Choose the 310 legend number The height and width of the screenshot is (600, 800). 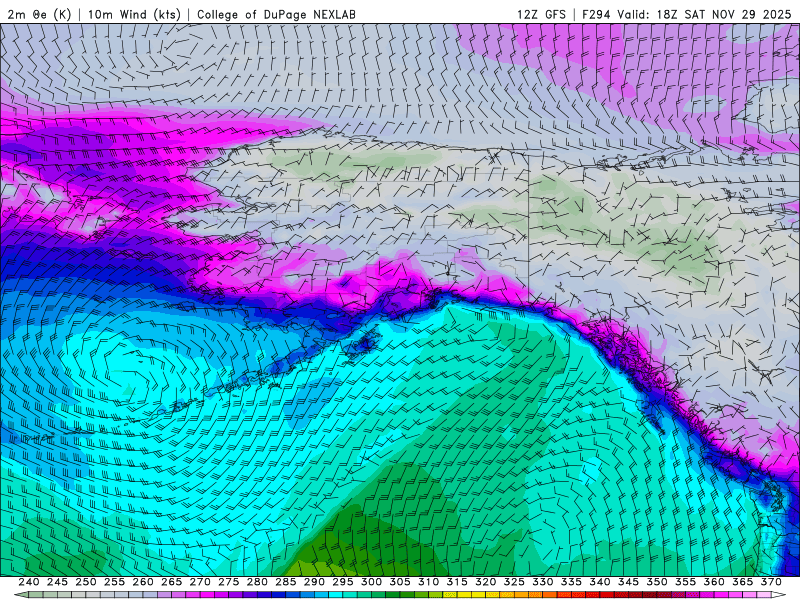[429, 582]
